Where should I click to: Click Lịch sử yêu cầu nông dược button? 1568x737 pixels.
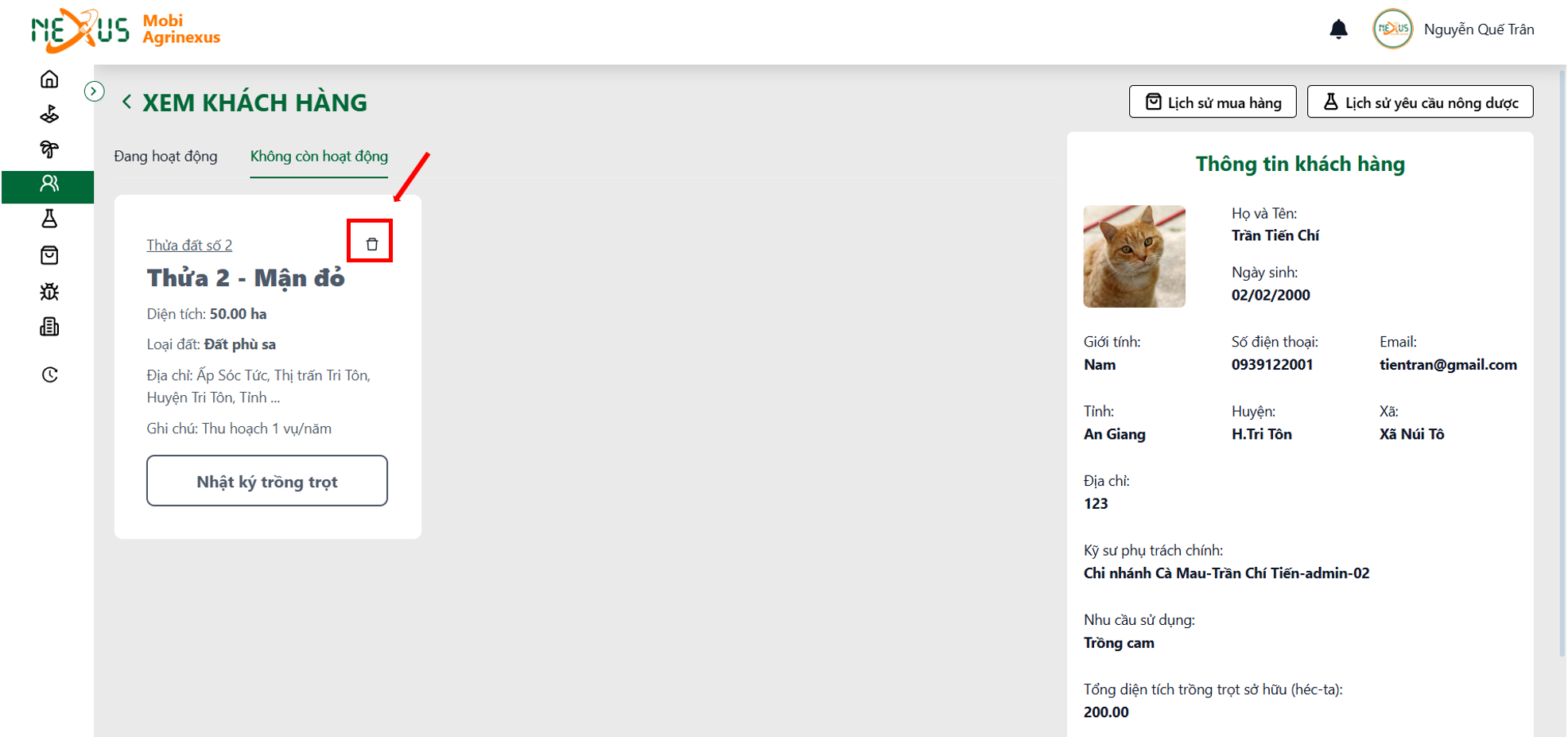click(x=1420, y=102)
